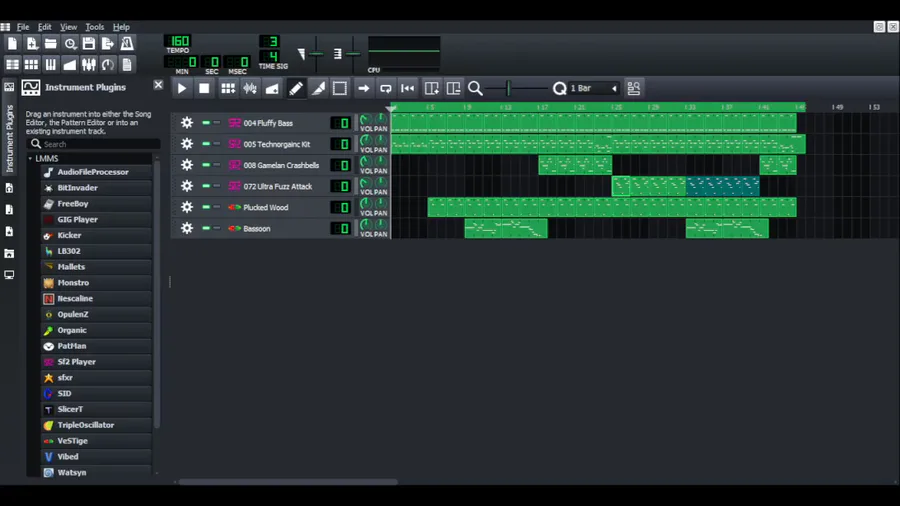Mute the 072 Ultra Fuzz Attack track

tap(205, 186)
